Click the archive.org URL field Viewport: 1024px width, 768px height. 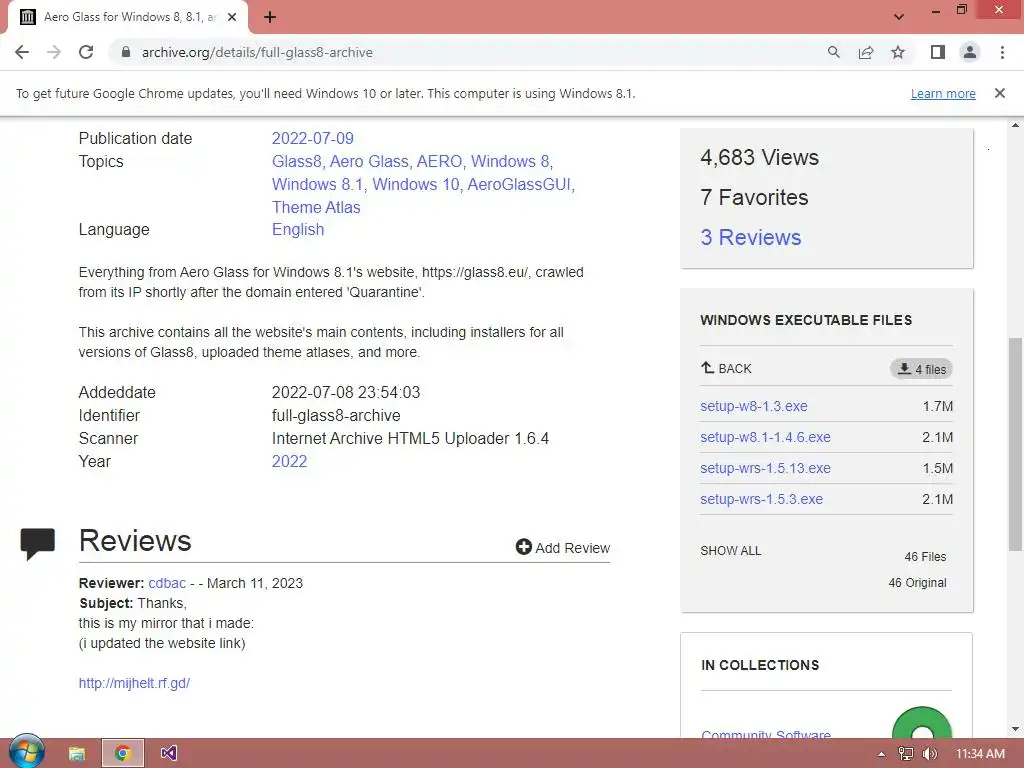coord(470,52)
